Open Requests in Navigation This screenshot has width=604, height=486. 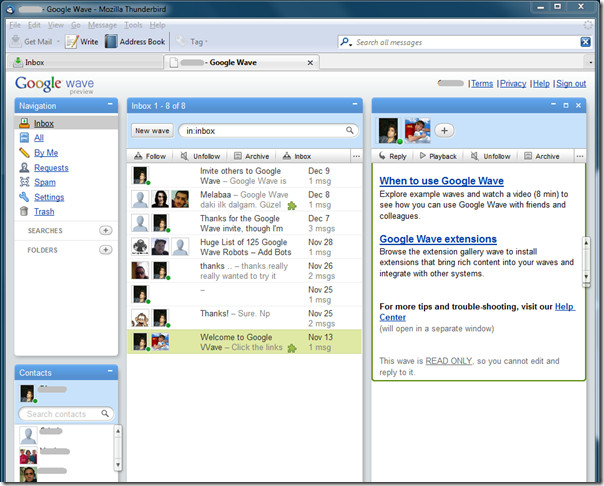click(51, 168)
